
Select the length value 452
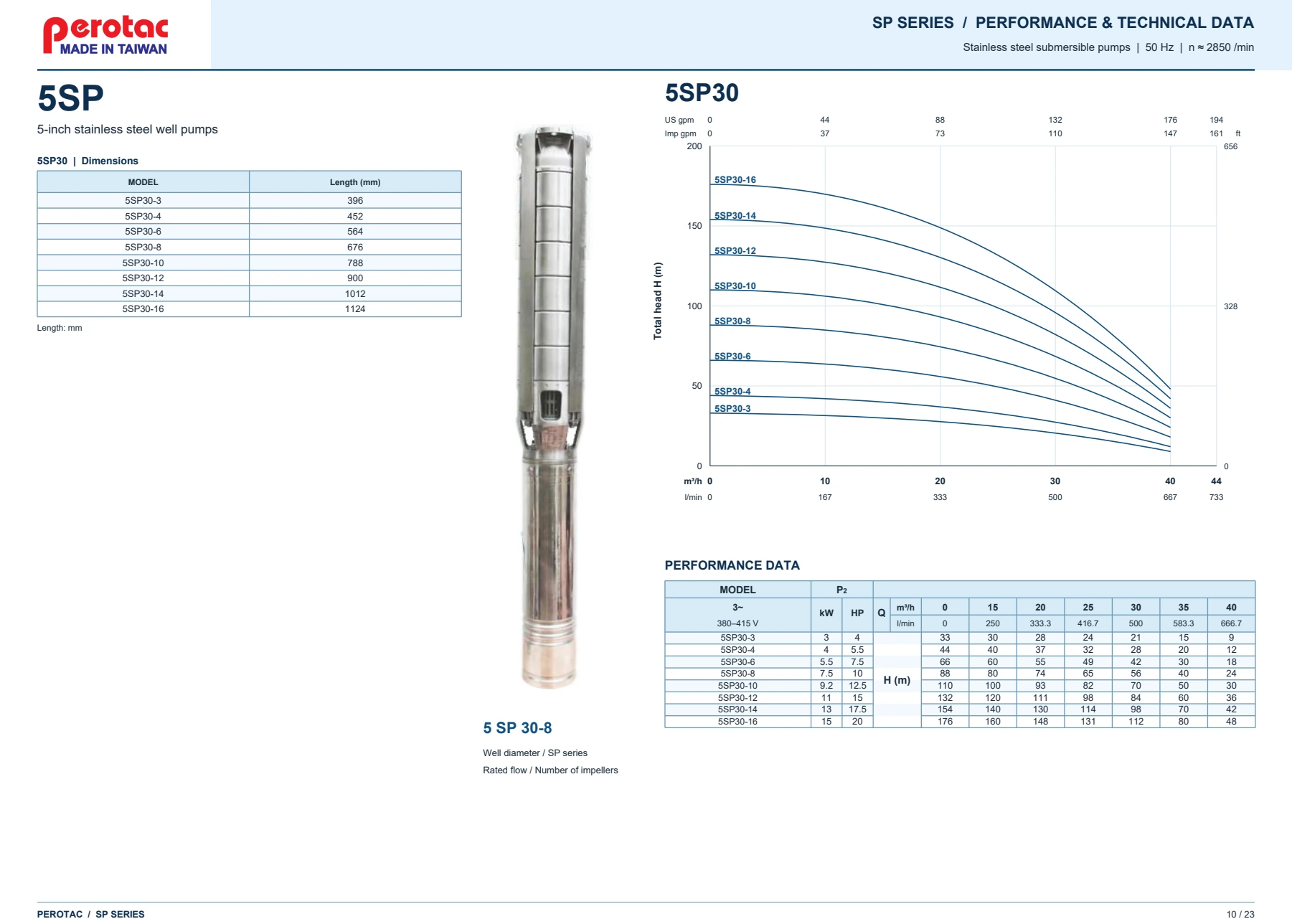pyautogui.click(x=355, y=217)
